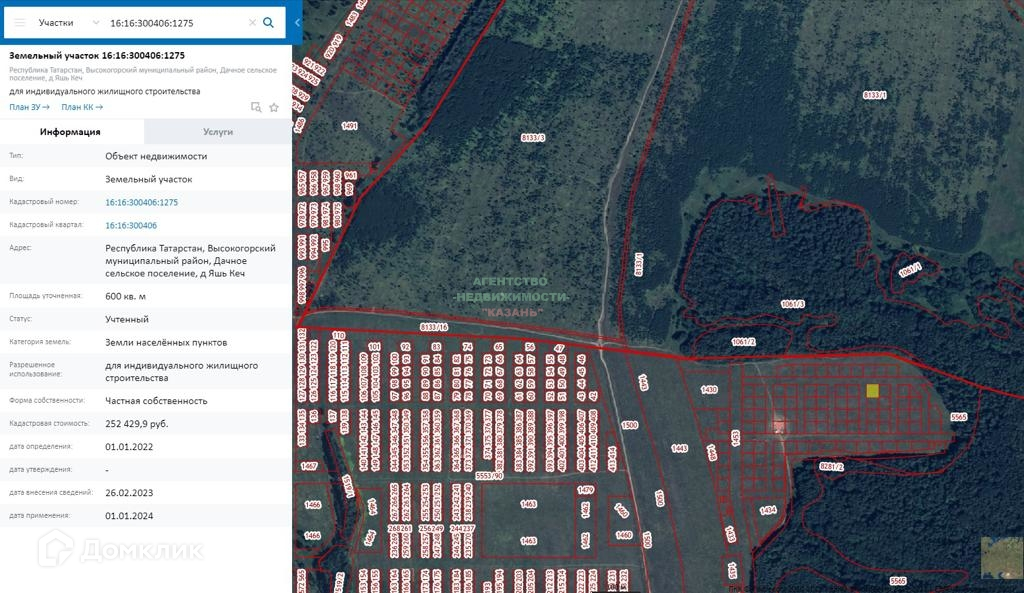Open the hamburger menu in search bar
The image size is (1024, 593).
(x=20, y=23)
